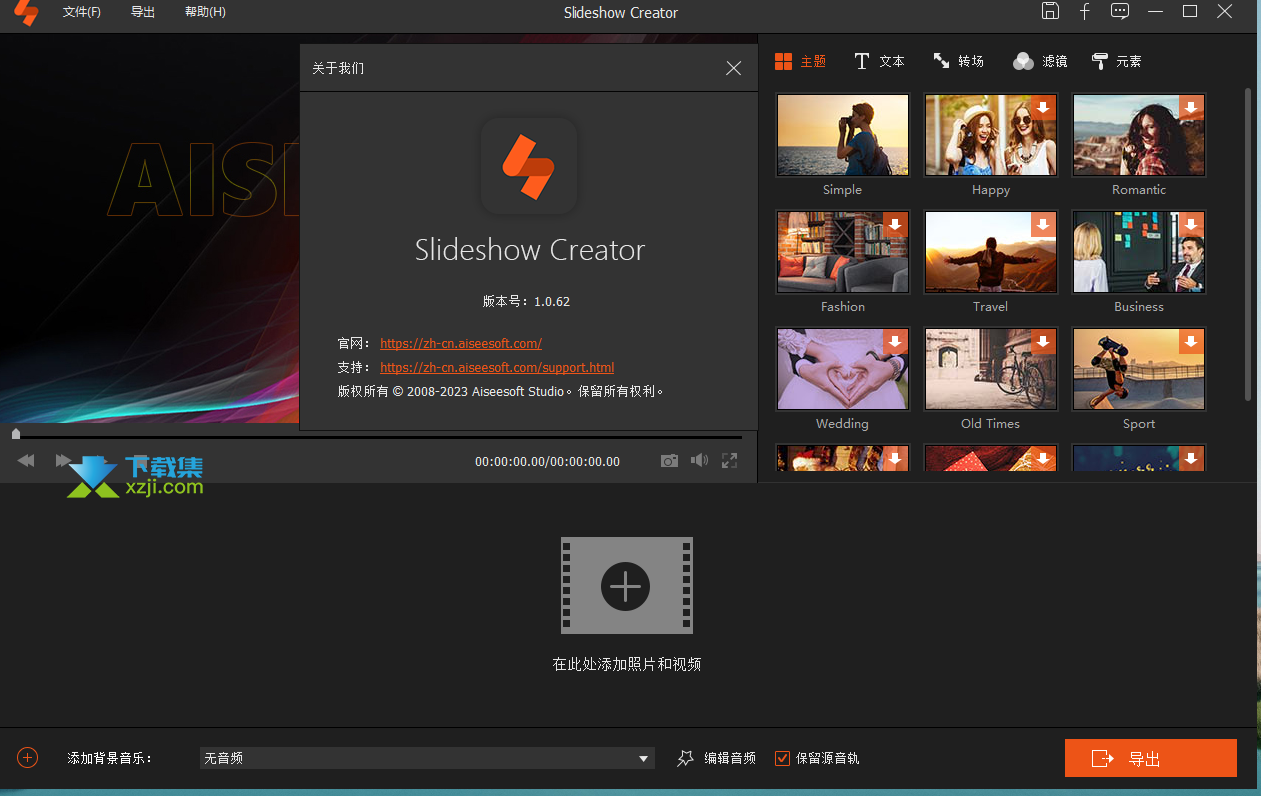Take a snapshot with the camera icon
The width and height of the screenshot is (1261, 796).
pos(669,460)
